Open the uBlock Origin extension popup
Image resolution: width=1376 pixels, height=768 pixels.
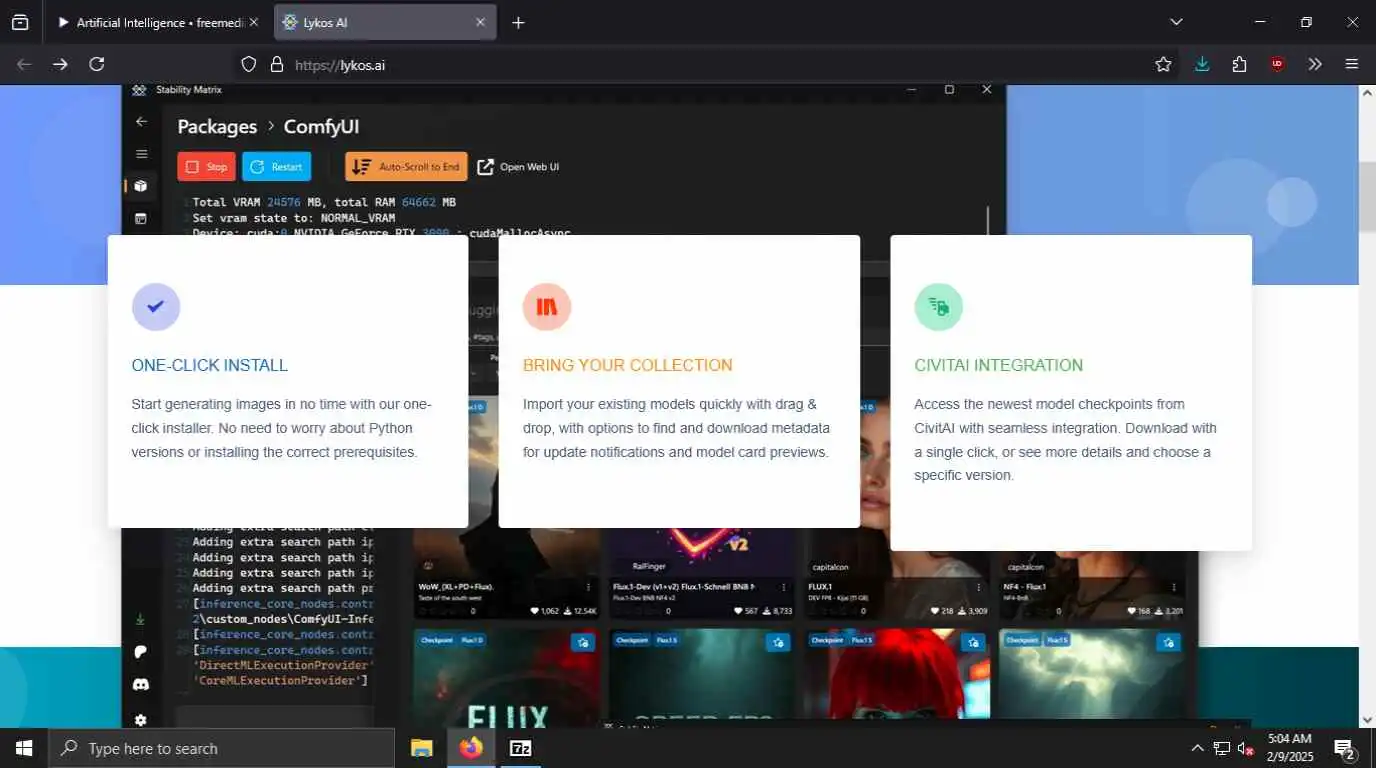pyautogui.click(x=1277, y=64)
